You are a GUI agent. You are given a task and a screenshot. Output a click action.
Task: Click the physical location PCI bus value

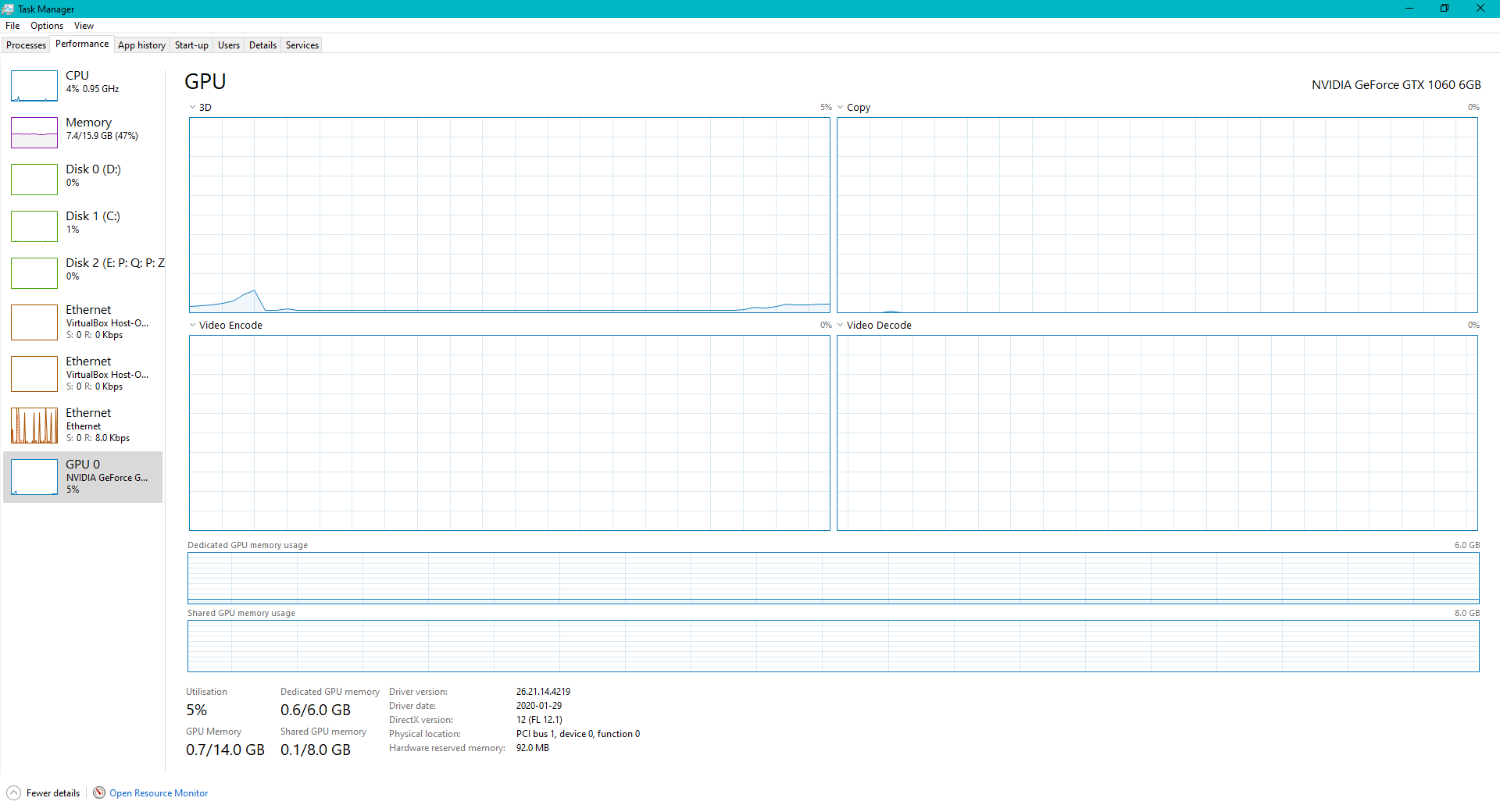pos(578,734)
